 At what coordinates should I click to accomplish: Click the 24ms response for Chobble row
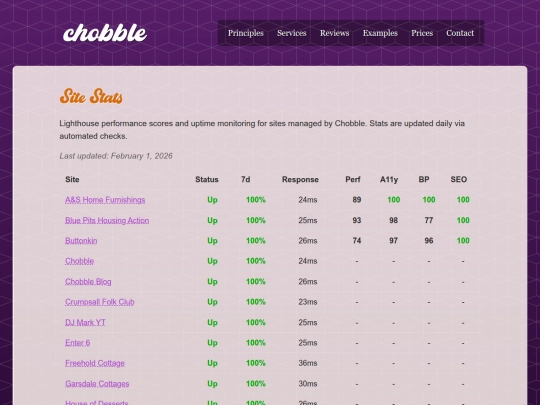click(x=308, y=261)
